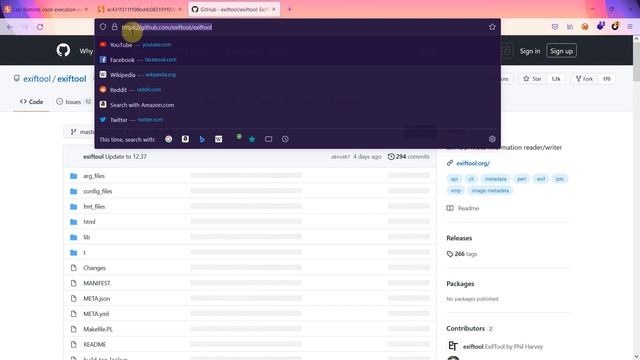Open the Makefile.PL file
Viewport: 640px width, 360px height.
[98, 329]
